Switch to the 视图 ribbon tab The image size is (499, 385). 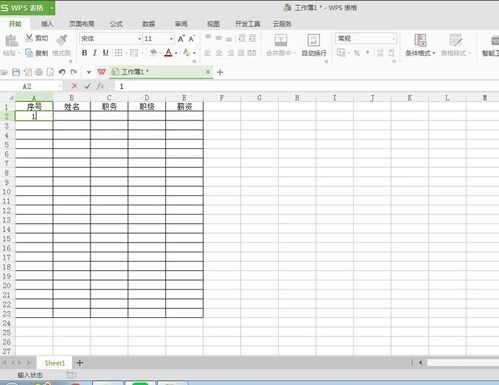tap(213, 24)
